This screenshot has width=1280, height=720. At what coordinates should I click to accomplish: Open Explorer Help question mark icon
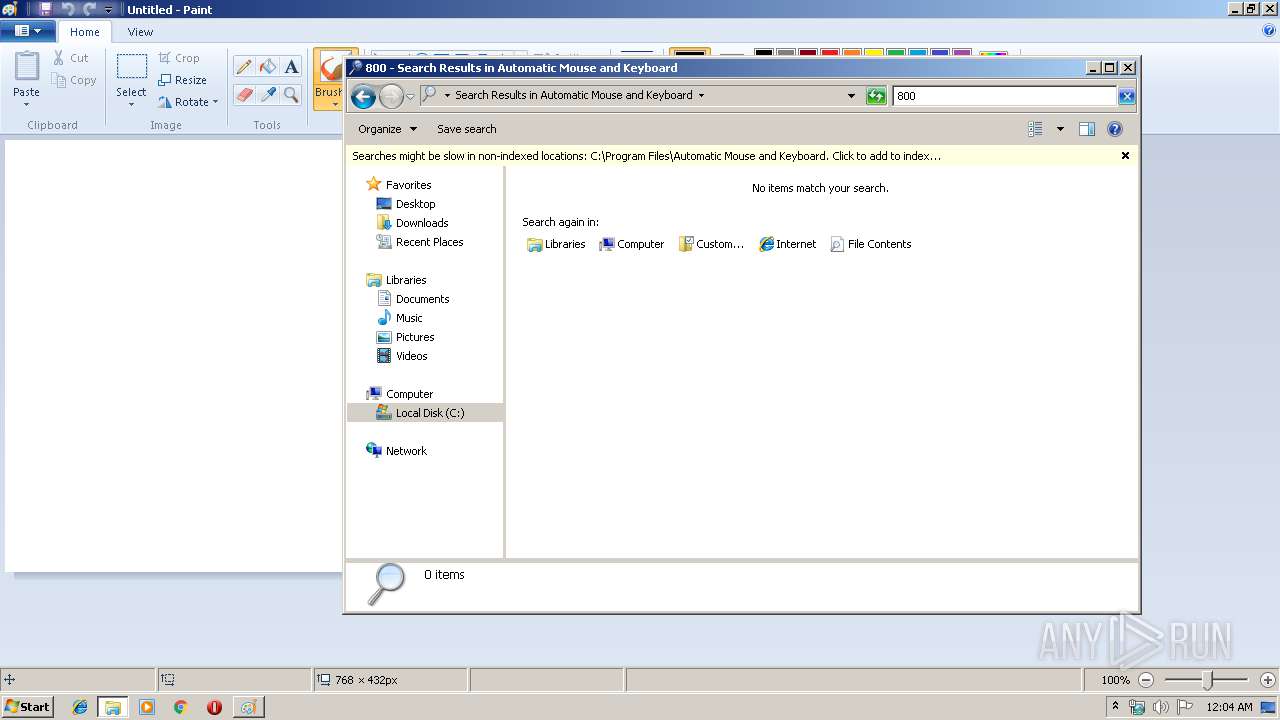[1115, 129]
